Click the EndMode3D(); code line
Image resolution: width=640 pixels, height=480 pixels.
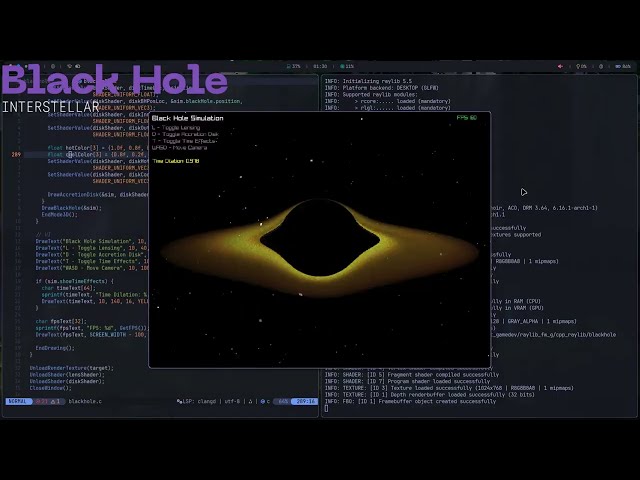[x=60, y=214]
